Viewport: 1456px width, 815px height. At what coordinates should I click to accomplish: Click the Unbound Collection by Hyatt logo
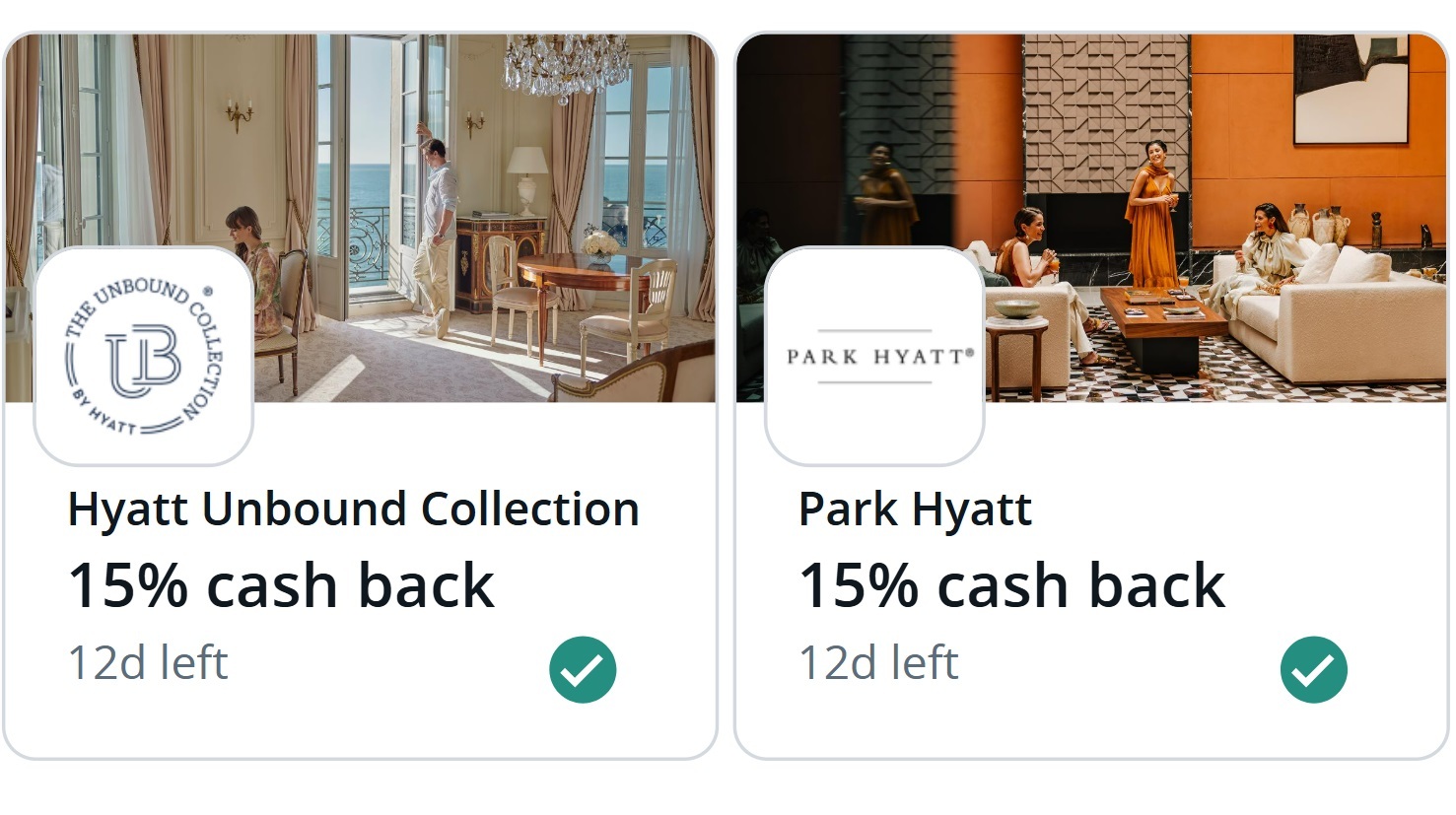(144, 356)
